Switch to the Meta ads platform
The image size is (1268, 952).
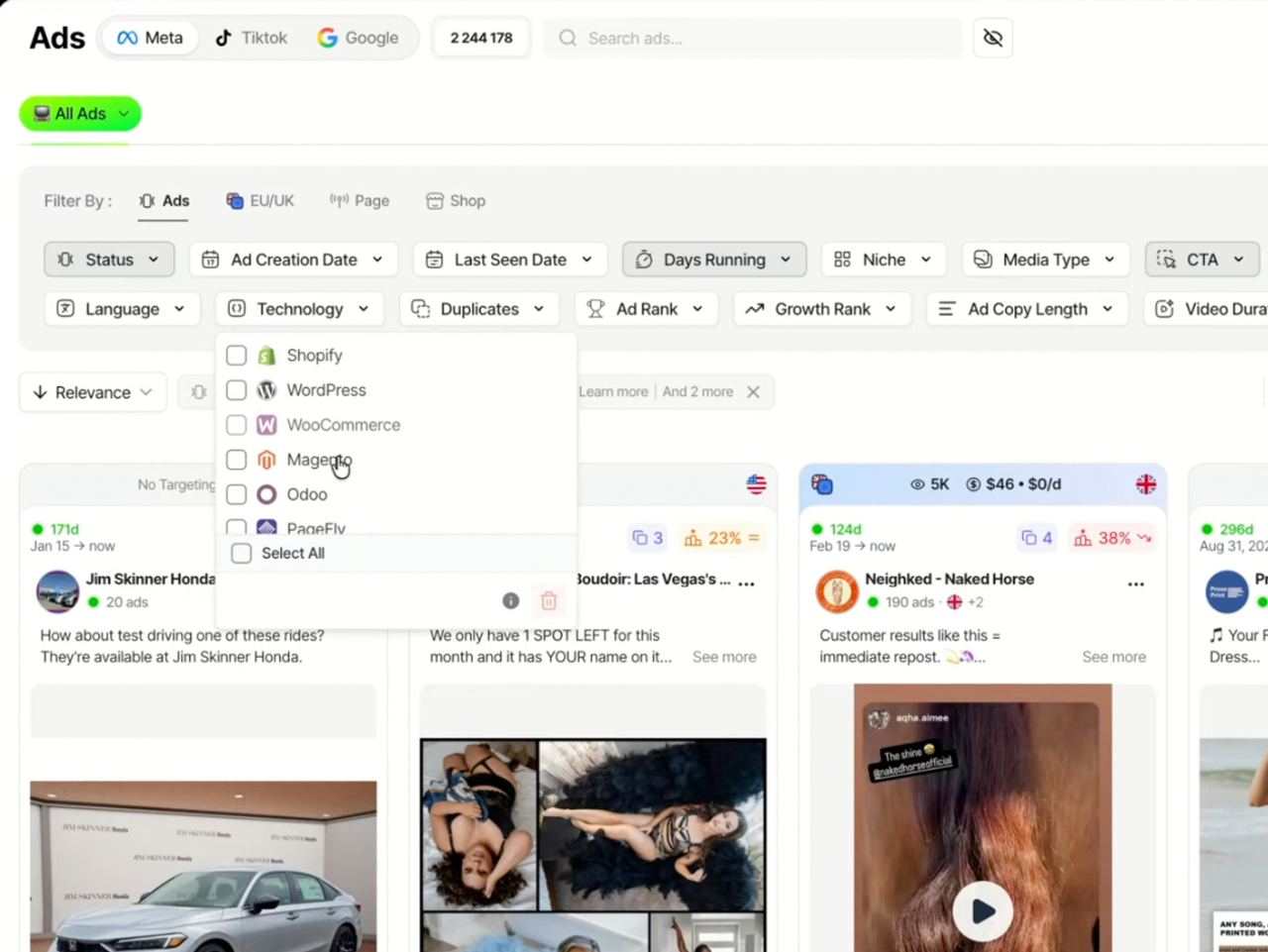(x=150, y=38)
